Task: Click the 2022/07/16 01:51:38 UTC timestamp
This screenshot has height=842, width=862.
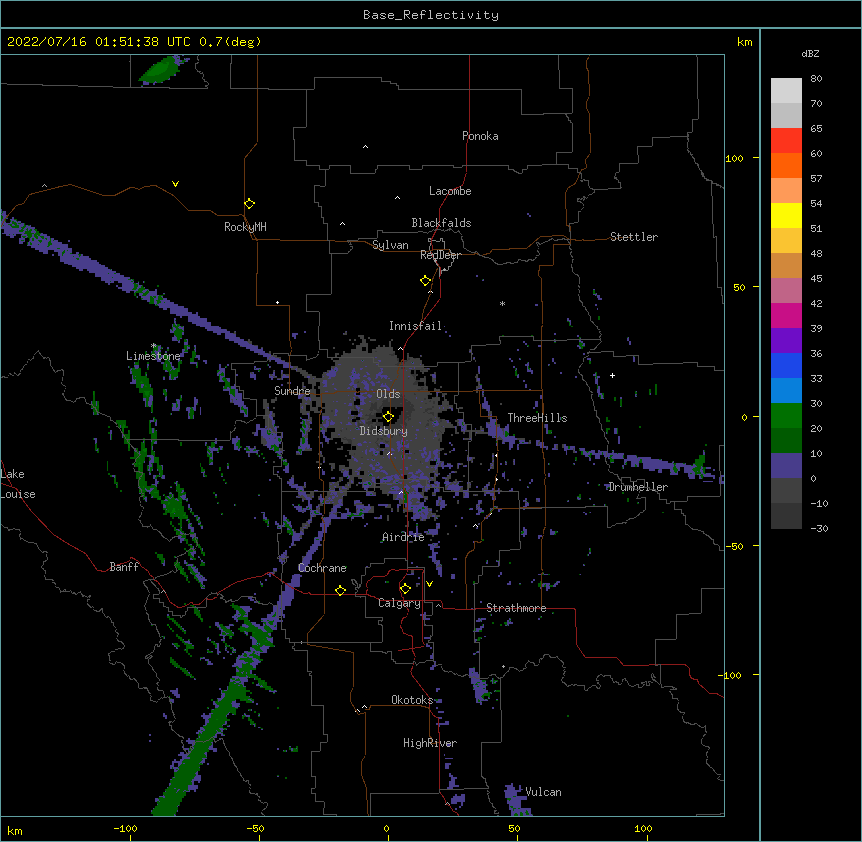Action: click(x=99, y=42)
